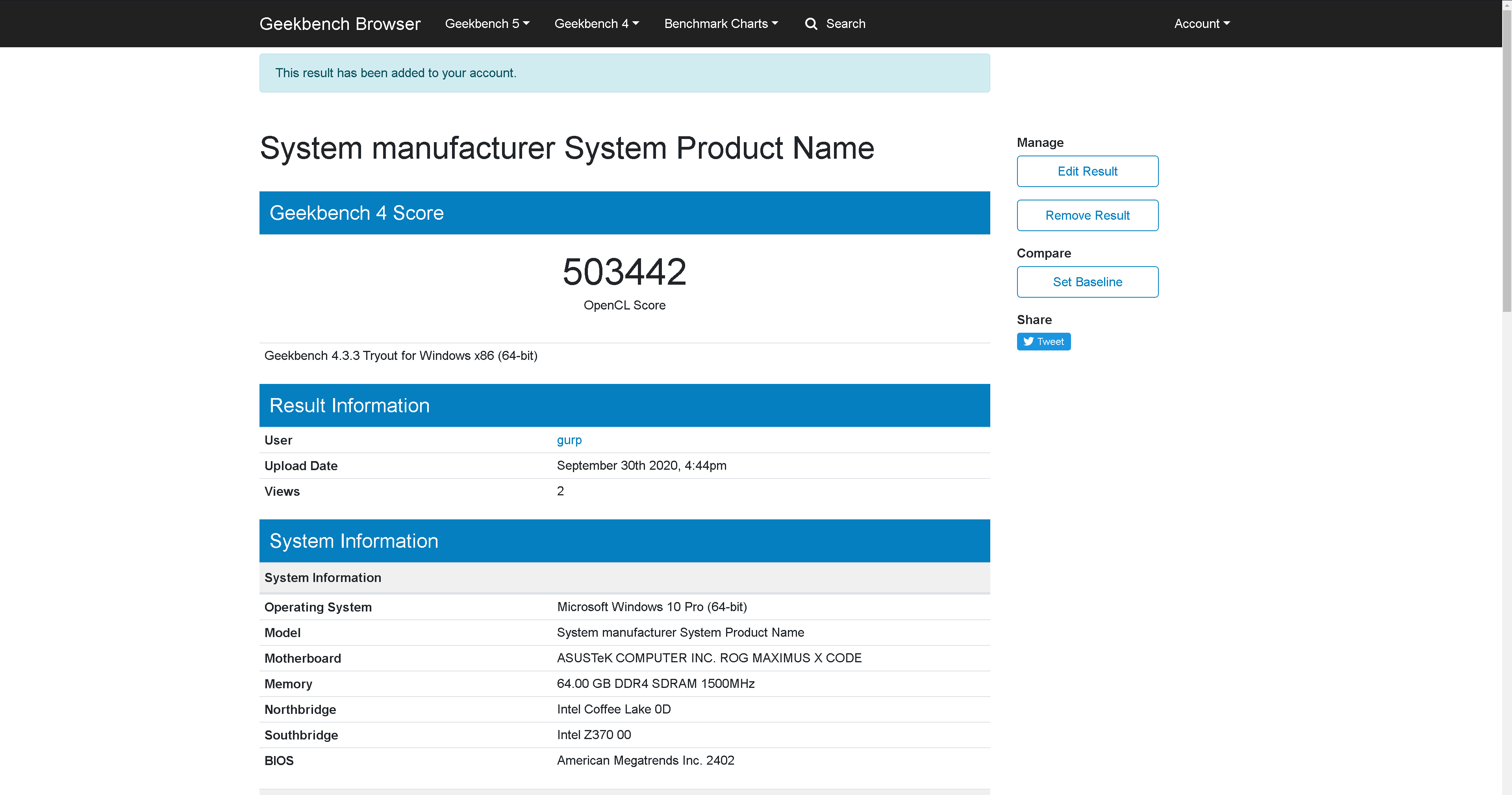Screen dimensions: 1512x795
Task: Click the 'Operating System' row label
Action: coord(318,608)
